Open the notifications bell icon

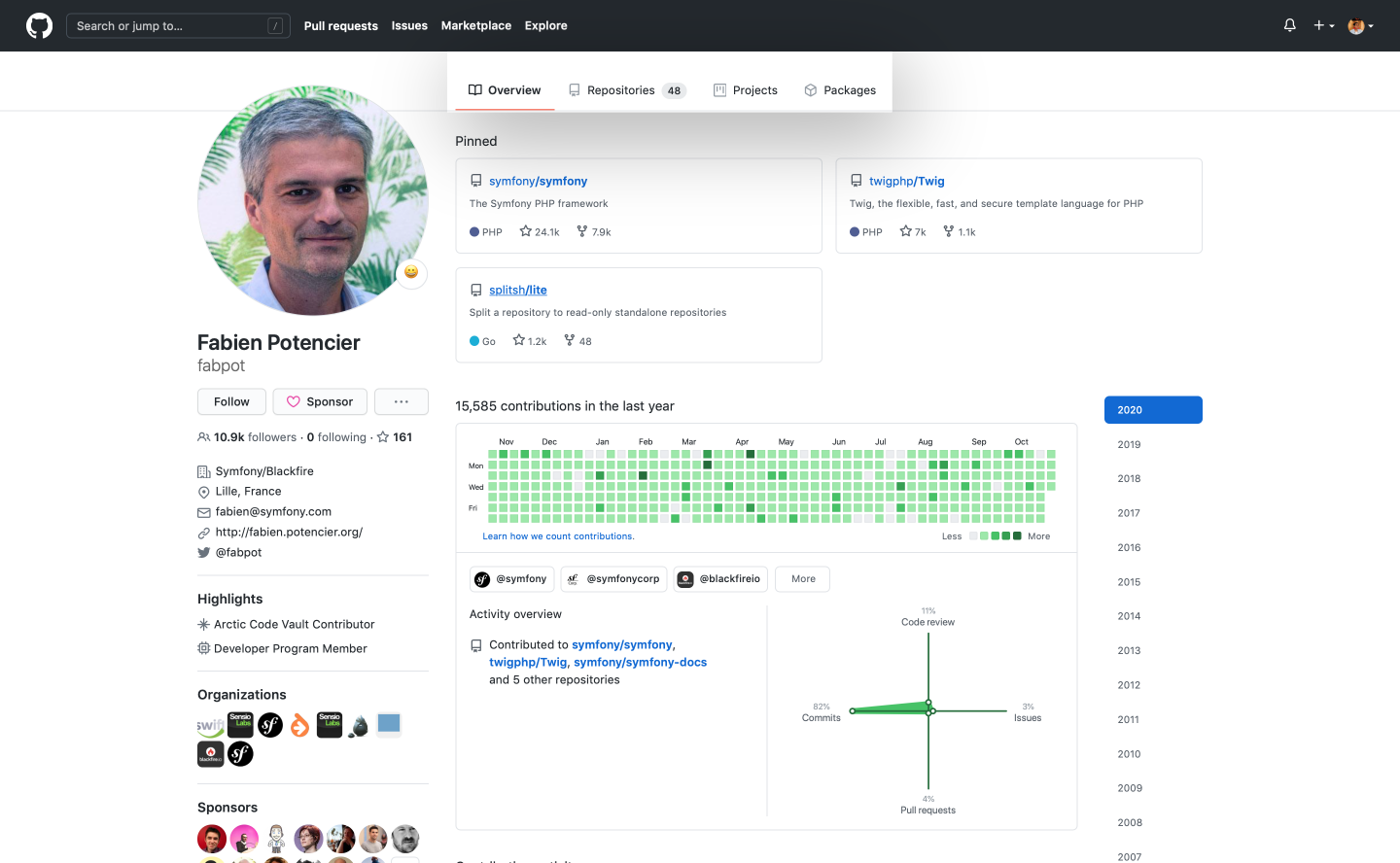tap(1289, 25)
